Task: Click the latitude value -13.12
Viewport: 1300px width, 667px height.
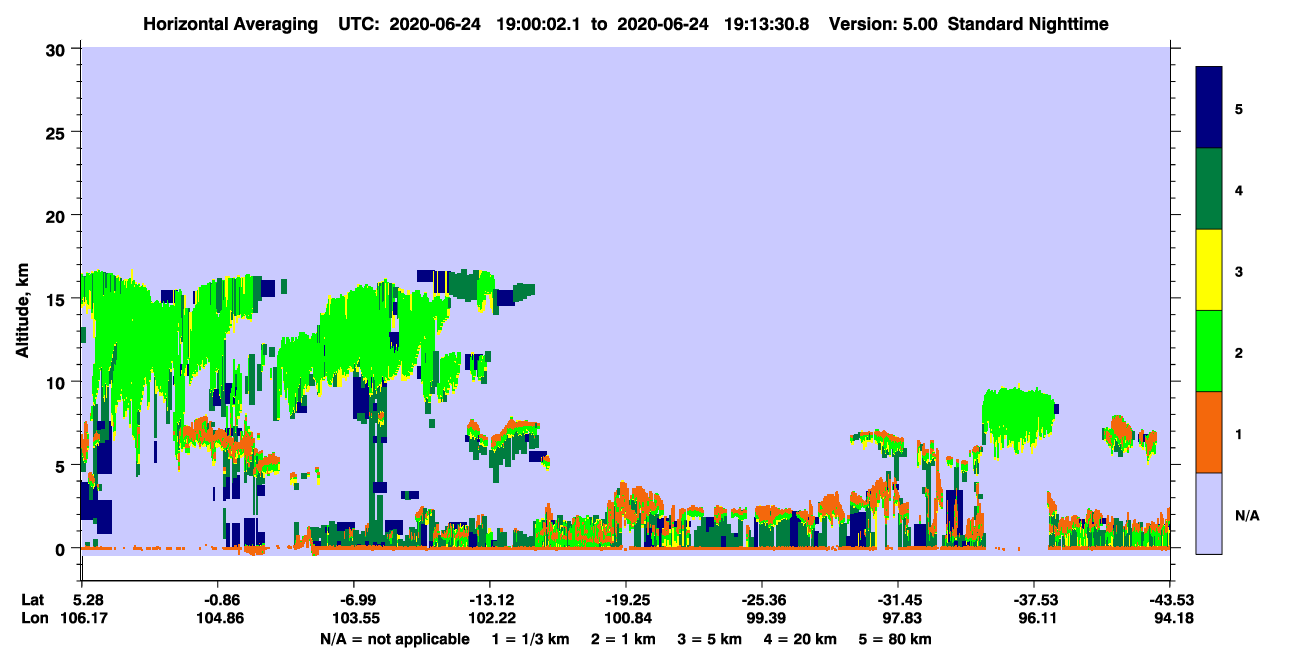Action: pyautogui.click(x=490, y=600)
